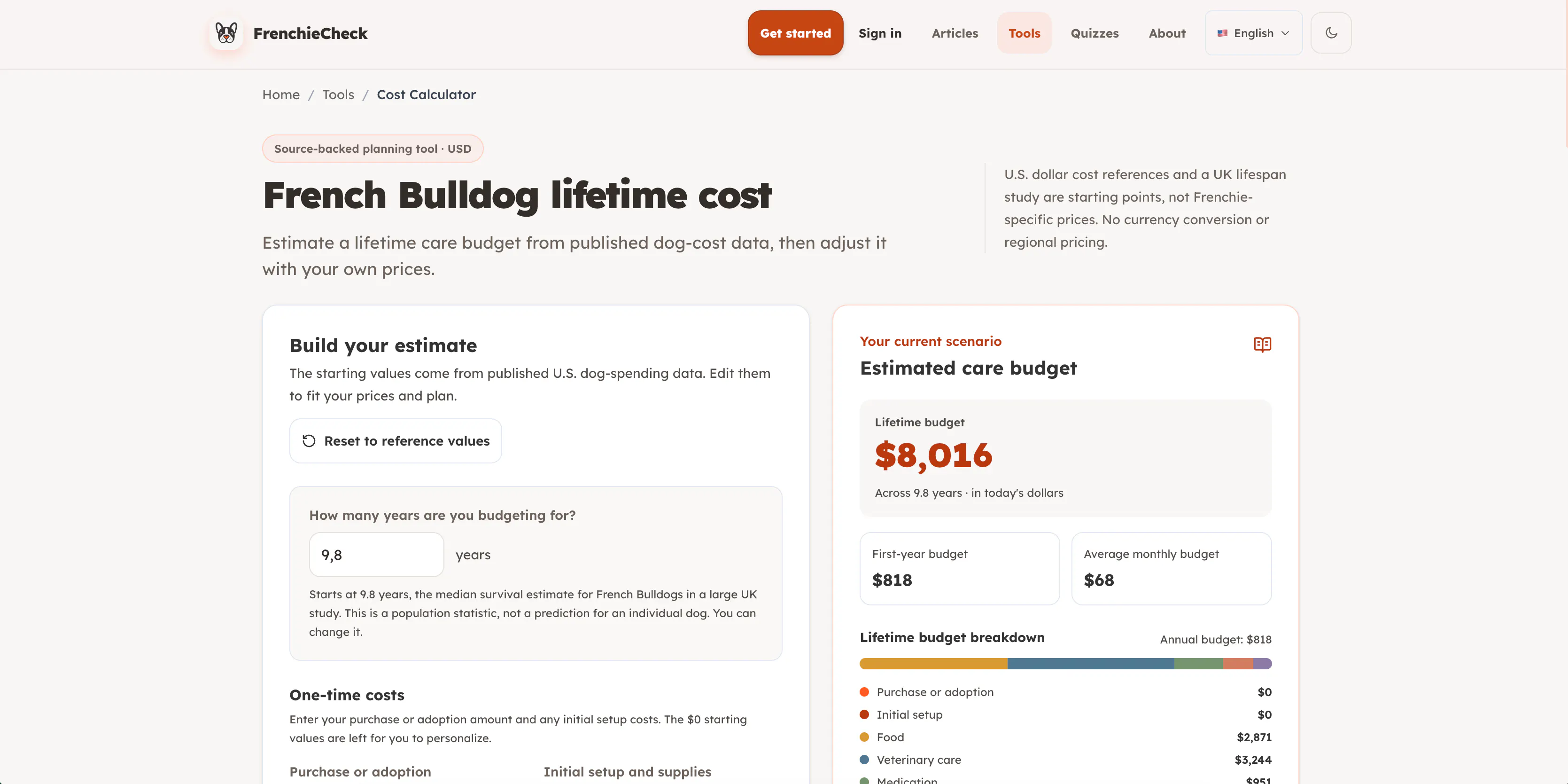The height and width of the screenshot is (784, 1568).
Task: Expand the language chevron arrow
Action: 1285,33
